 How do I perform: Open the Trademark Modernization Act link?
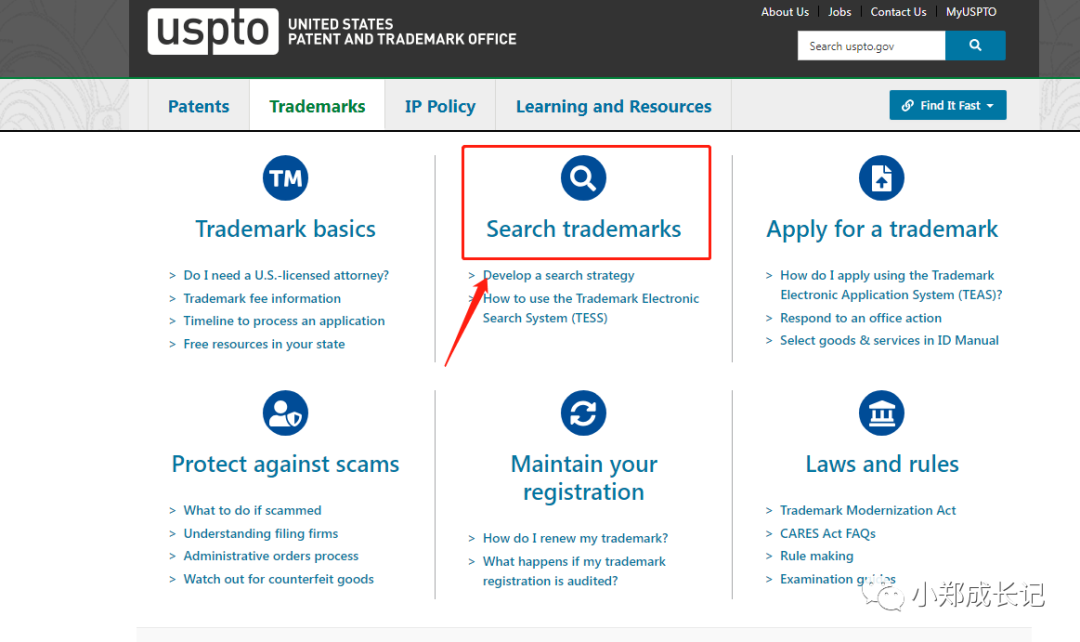point(868,510)
